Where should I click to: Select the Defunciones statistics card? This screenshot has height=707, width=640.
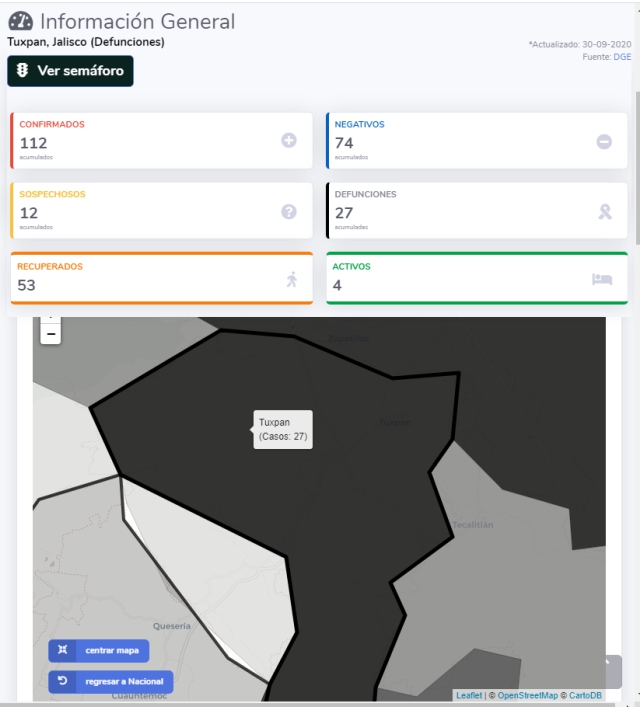point(476,210)
